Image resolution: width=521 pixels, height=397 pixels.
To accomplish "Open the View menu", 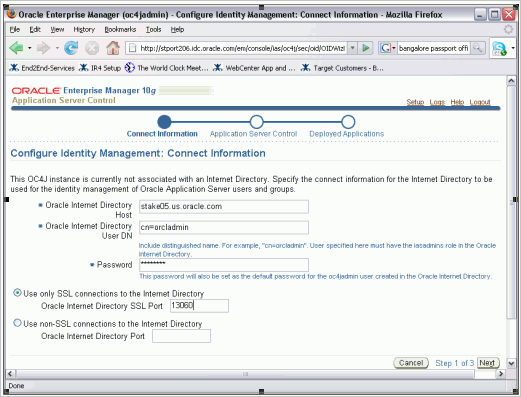I will (x=57, y=30).
